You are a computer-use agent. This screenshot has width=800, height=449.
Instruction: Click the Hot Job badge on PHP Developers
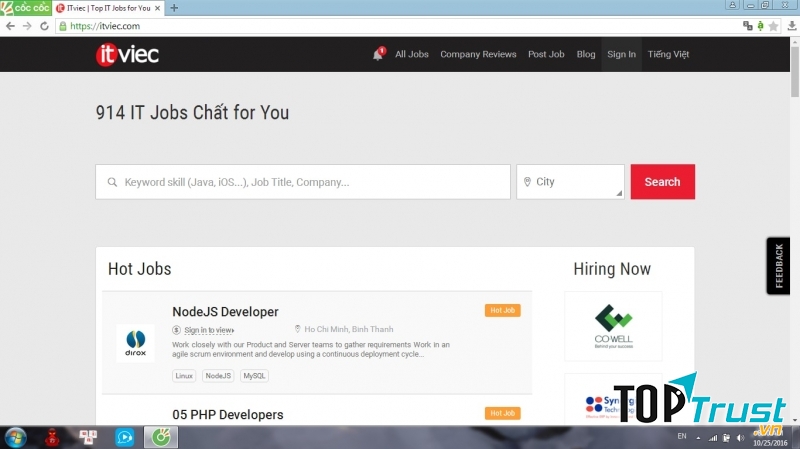click(x=503, y=413)
